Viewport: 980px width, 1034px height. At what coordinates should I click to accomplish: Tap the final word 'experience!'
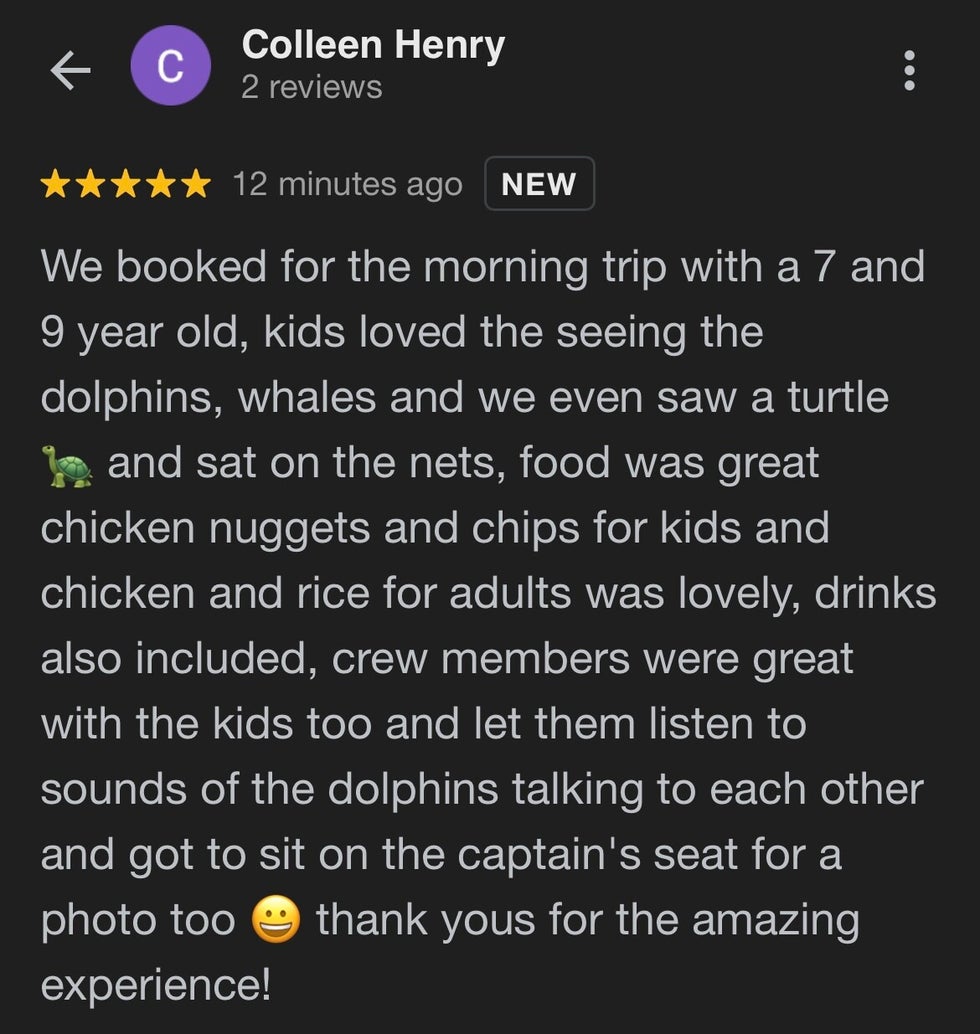point(156,986)
